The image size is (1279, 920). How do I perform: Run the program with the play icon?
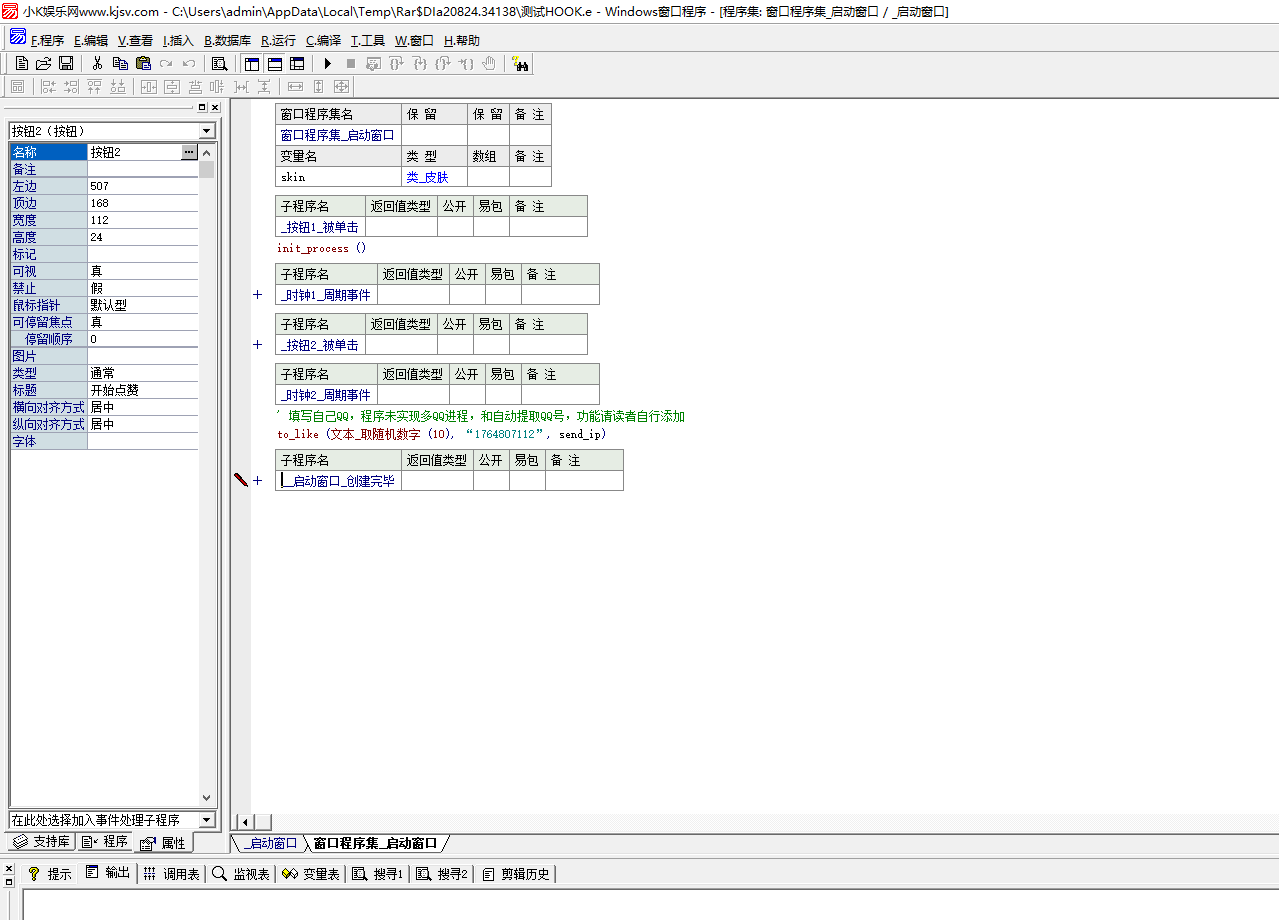[327, 63]
